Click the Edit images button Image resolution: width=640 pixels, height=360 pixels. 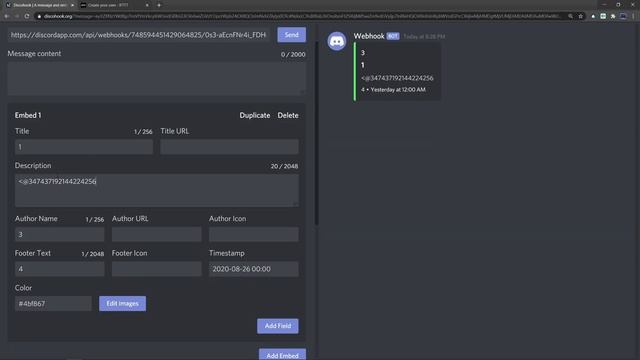(122, 304)
